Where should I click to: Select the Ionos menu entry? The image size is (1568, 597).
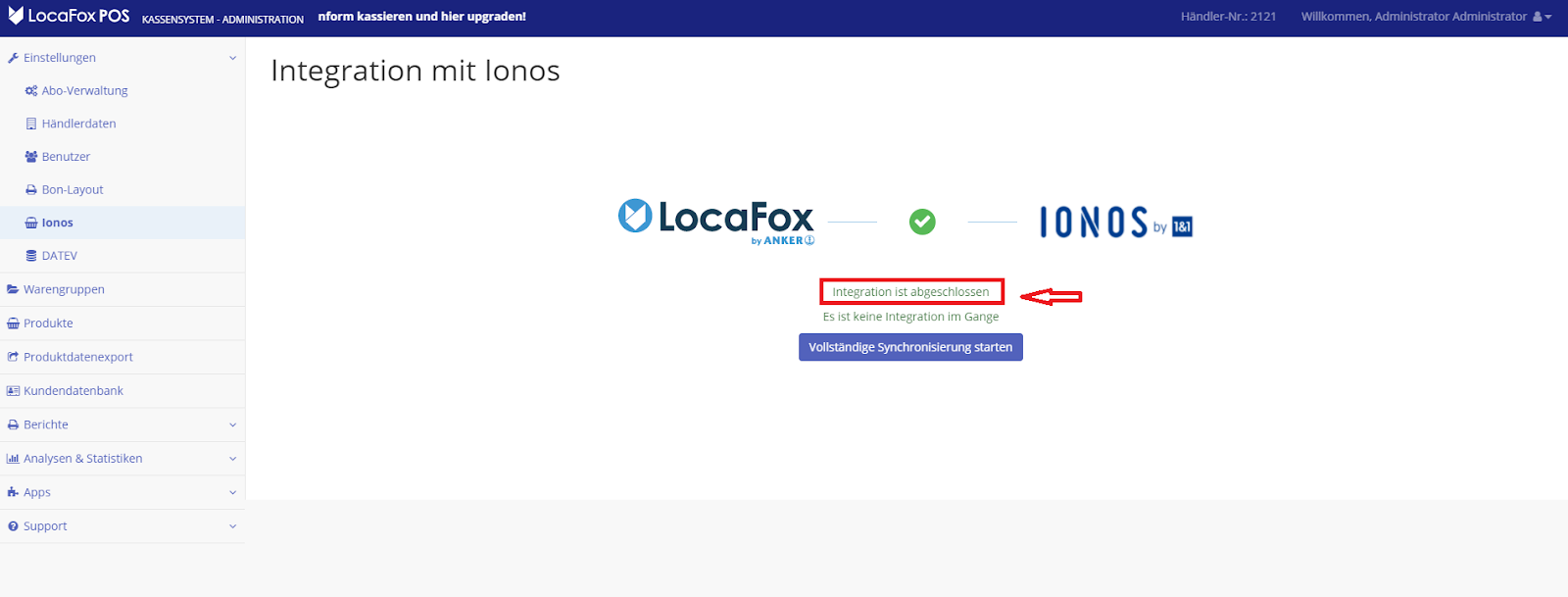pyautogui.click(x=122, y=223)
